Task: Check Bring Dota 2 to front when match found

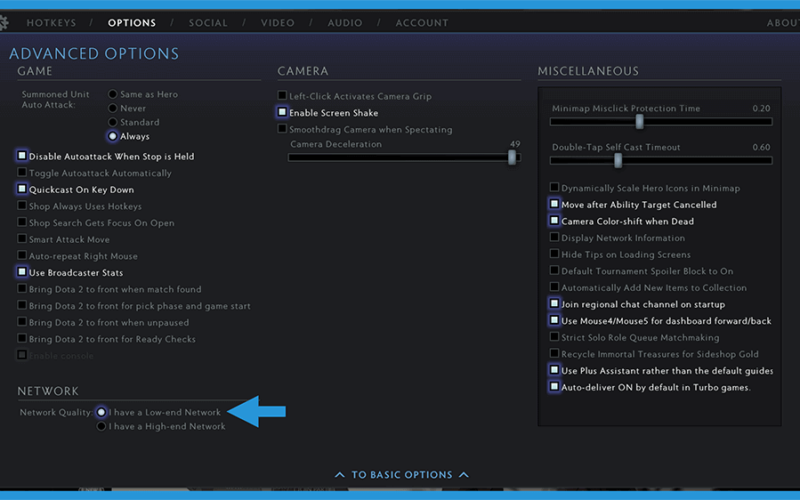Action: pyautogui.click(x=22, y=289)
